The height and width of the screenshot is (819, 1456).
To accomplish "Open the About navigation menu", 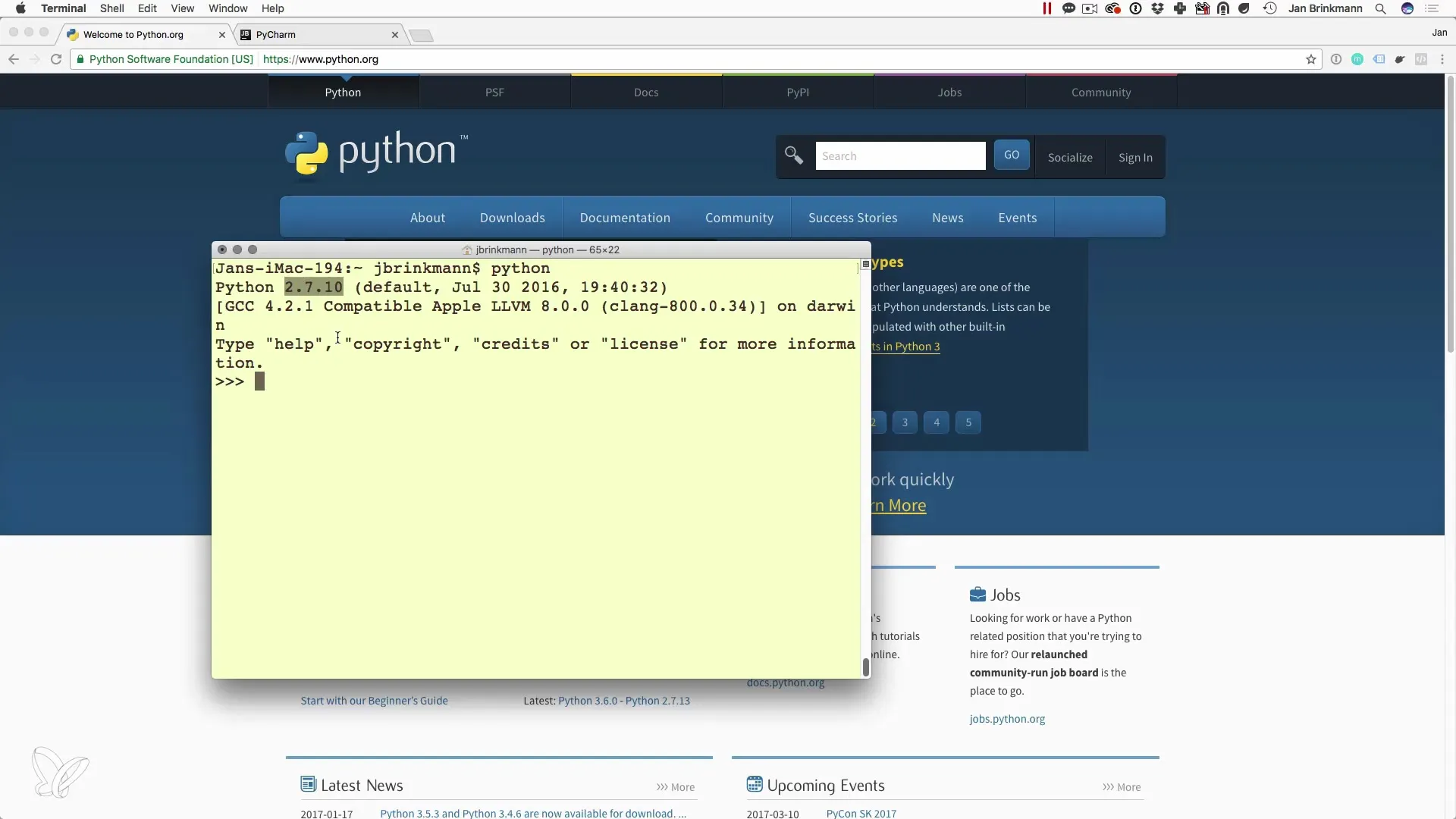I will 428,218.
